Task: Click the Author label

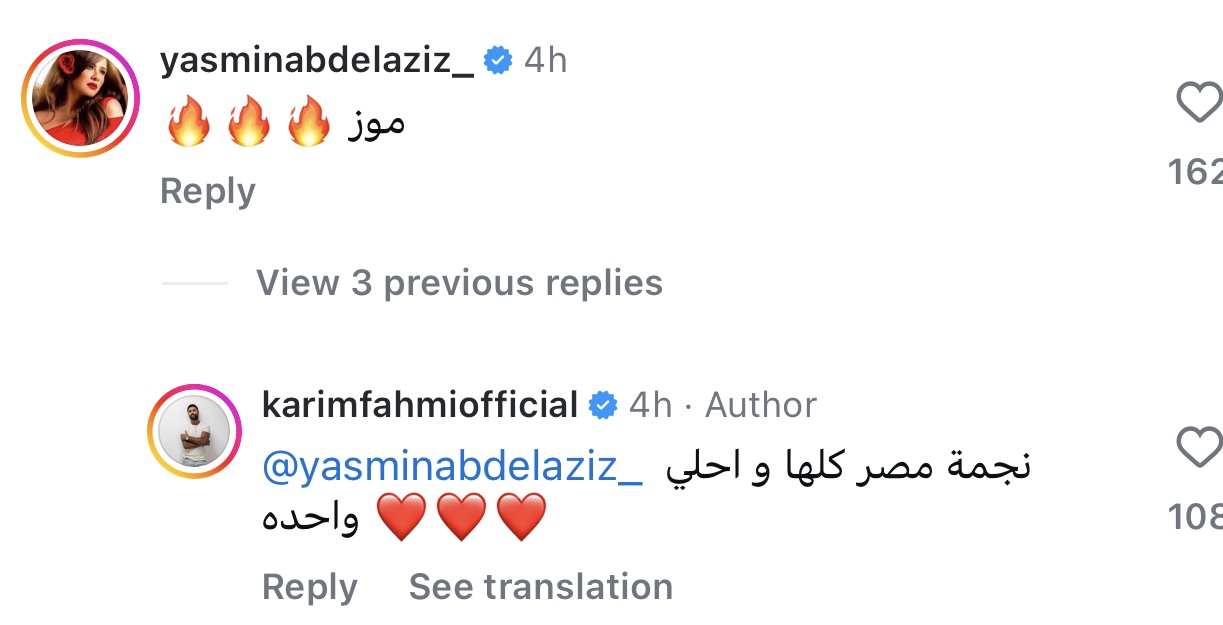Action: (x=761, y=405)
